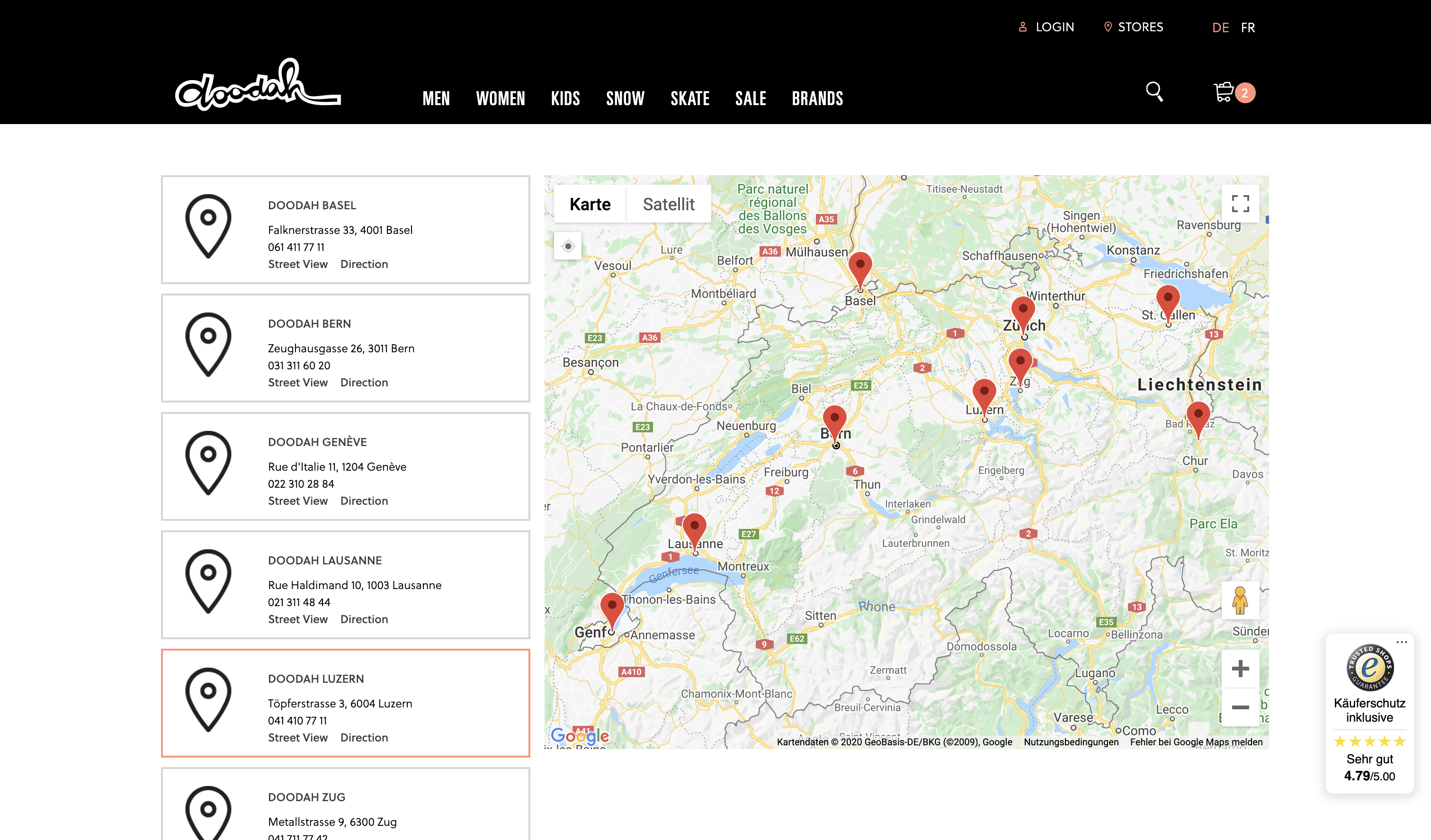The image size is (1431, 840).
Task: Switch language to FR
Action: (1248, 27)
